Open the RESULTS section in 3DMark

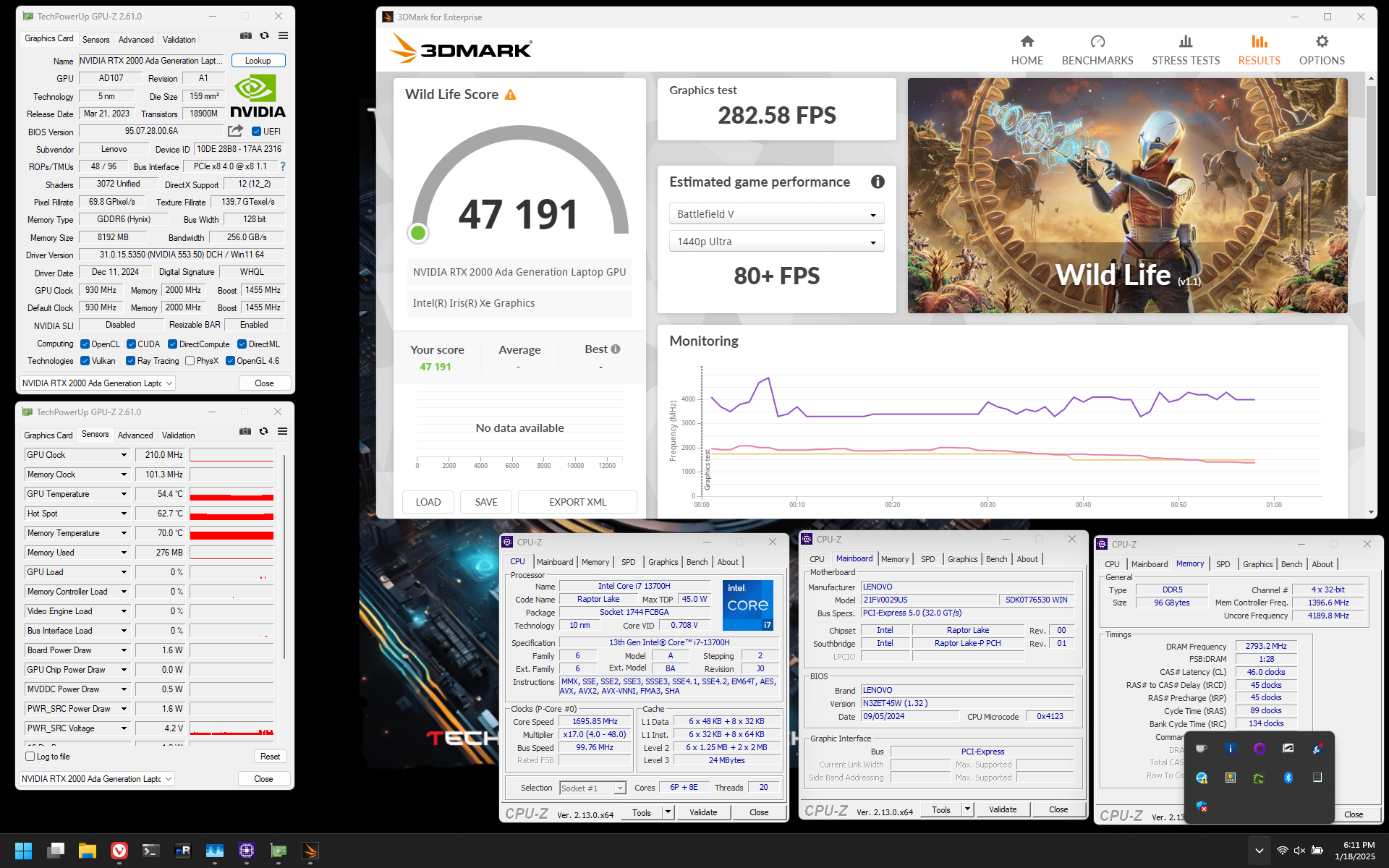pos(1259,50)
